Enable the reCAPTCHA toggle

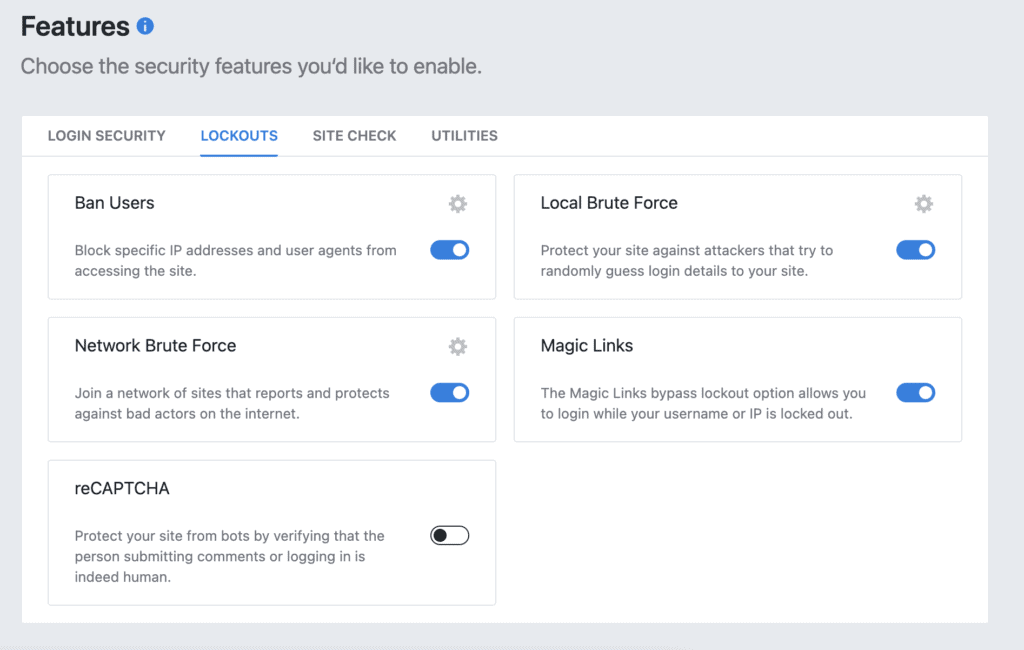click(x=449, y=536)
